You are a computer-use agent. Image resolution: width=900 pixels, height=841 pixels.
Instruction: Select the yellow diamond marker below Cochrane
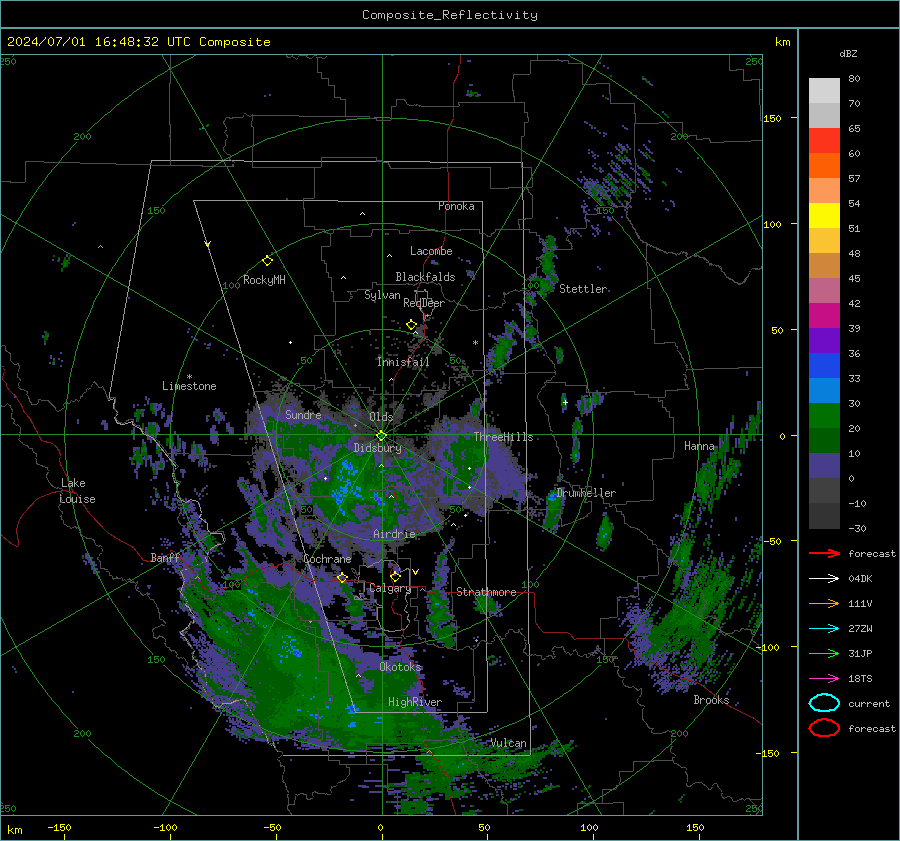pos(342,578)
